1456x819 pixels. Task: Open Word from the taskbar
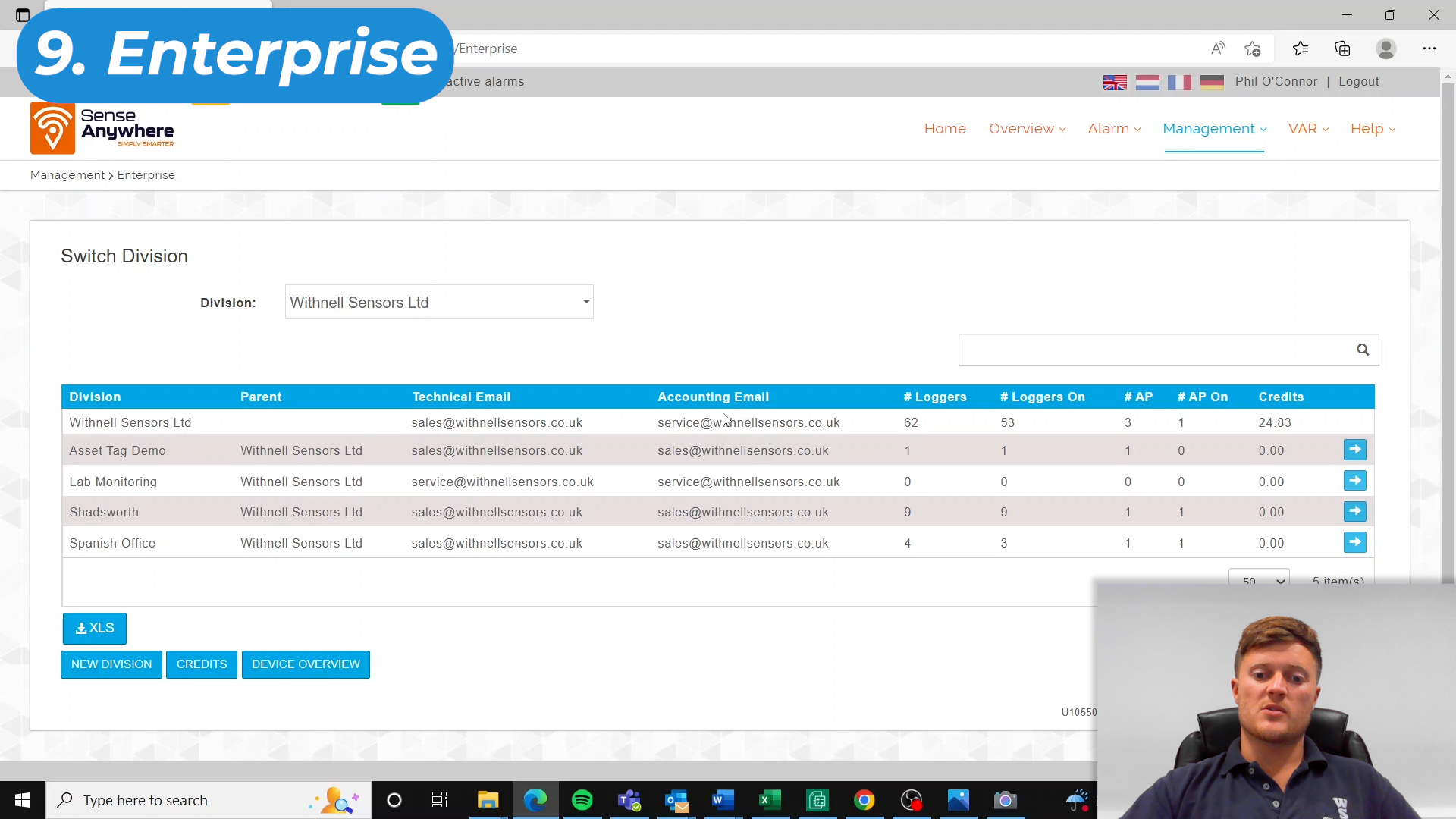click(723, 800)
